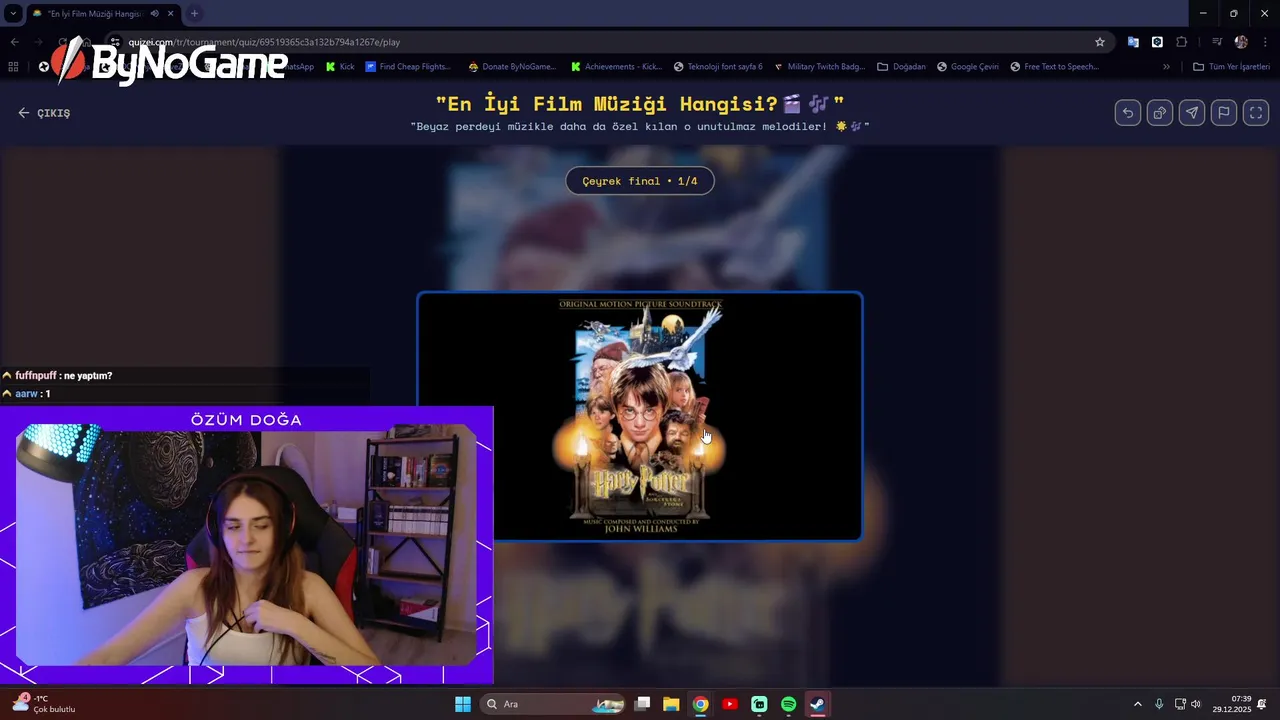Click the Chrome profile avatar icon
The image size is (1280, 720).
point(1241,42)
